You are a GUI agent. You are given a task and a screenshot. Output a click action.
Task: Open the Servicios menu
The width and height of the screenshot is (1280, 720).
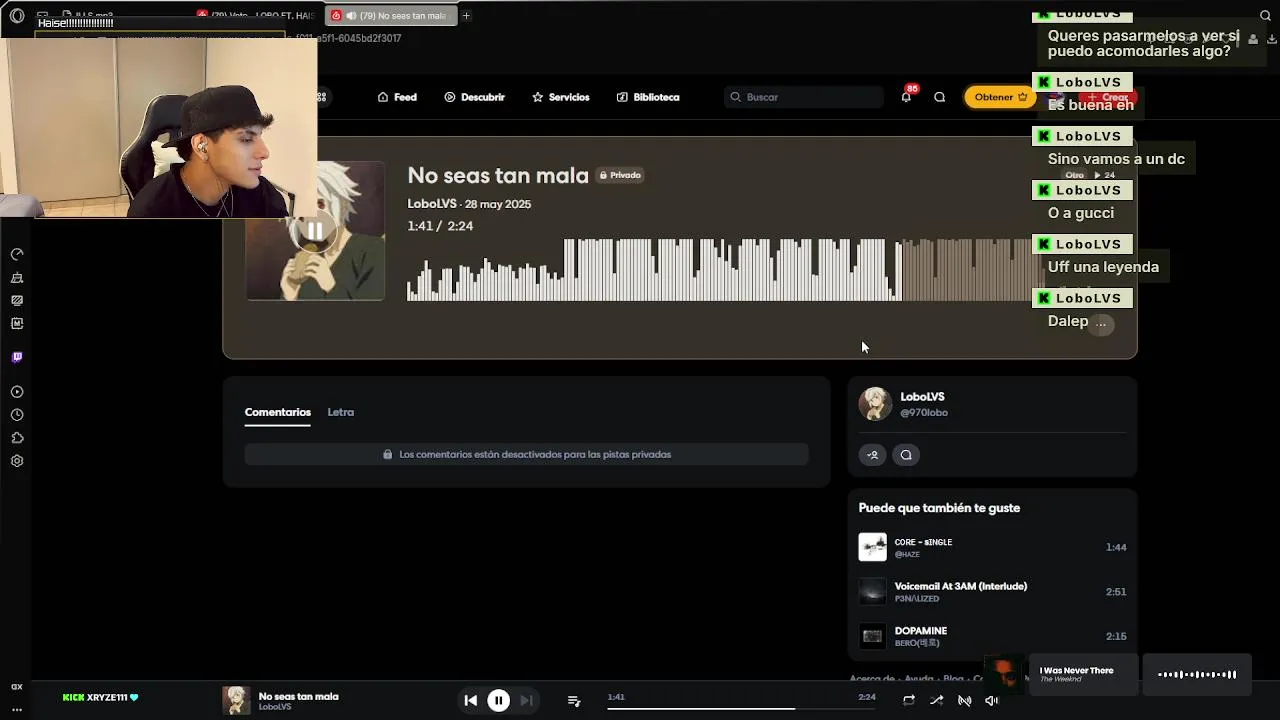[x=560, y=97]
